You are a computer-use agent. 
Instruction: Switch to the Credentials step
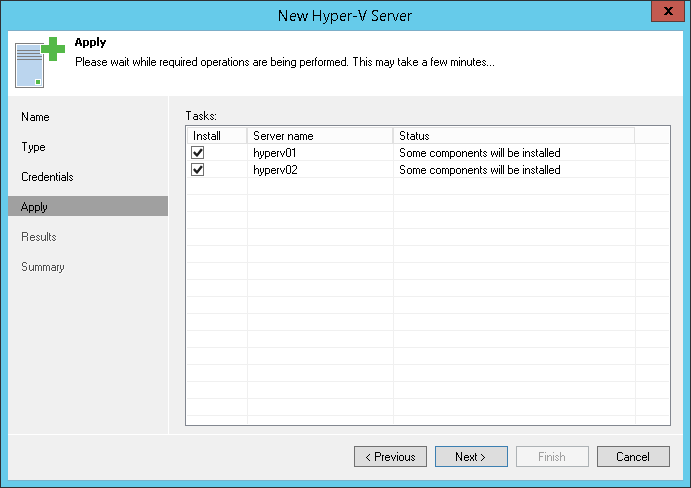[x=47, y=177]
